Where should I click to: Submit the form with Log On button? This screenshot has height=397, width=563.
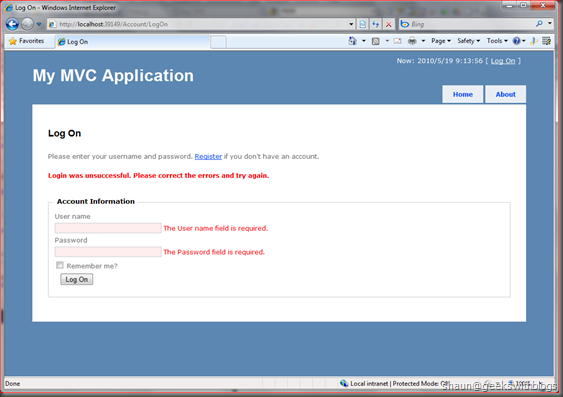(x=76, y=279)
